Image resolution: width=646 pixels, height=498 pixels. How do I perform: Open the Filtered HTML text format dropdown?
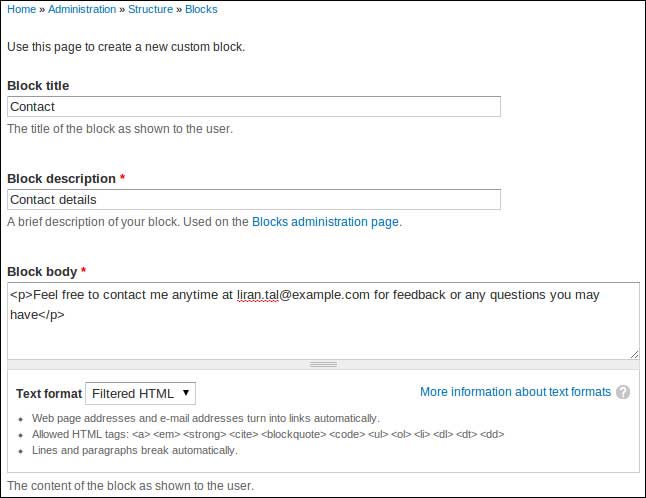point(141,393)
